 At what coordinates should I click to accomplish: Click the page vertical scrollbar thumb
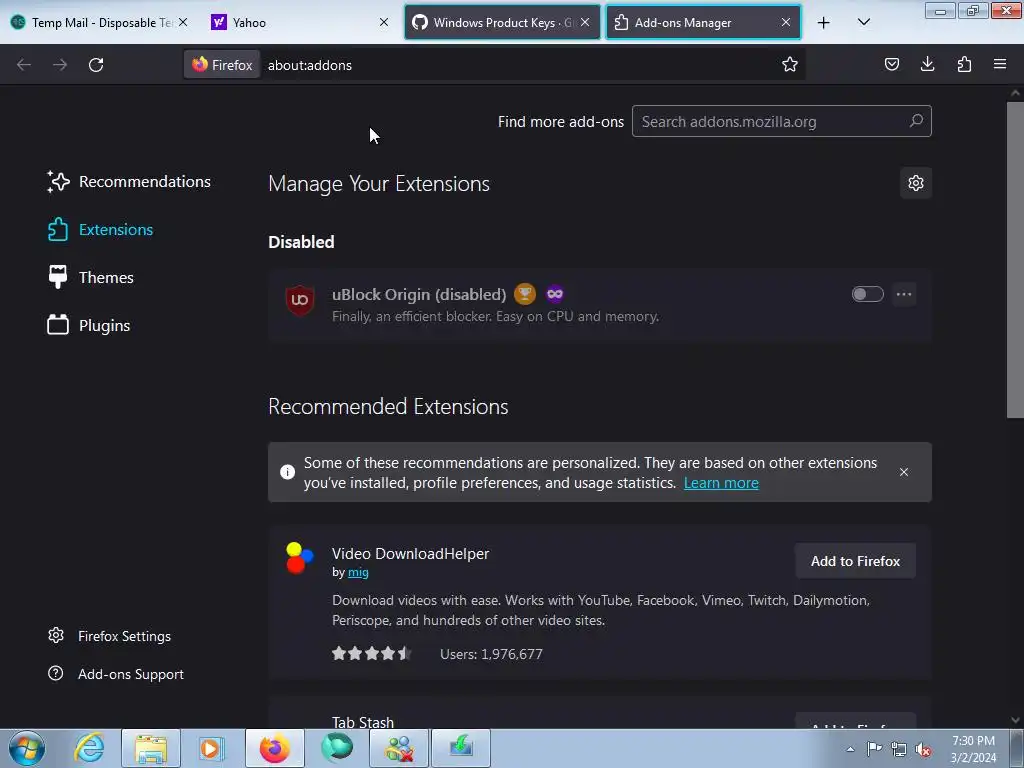pos(1015,259)
